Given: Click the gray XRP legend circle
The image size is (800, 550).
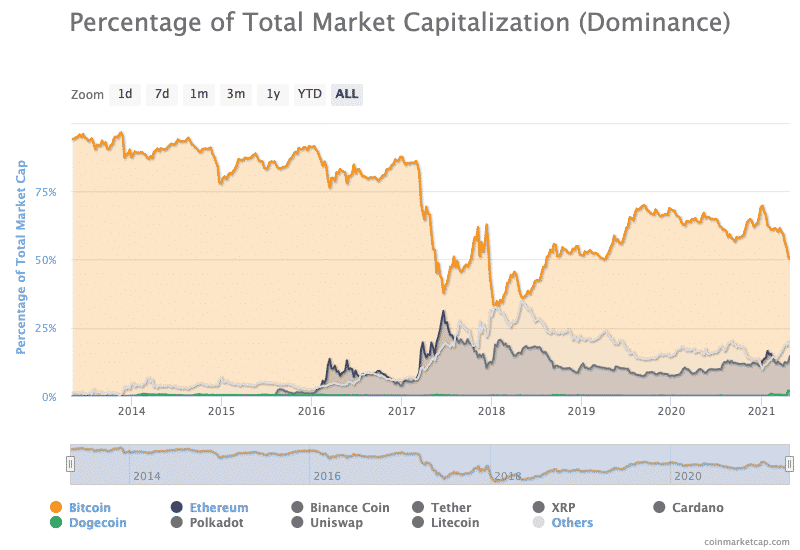Looking at the screenshot, I should (x=539, y=508).
